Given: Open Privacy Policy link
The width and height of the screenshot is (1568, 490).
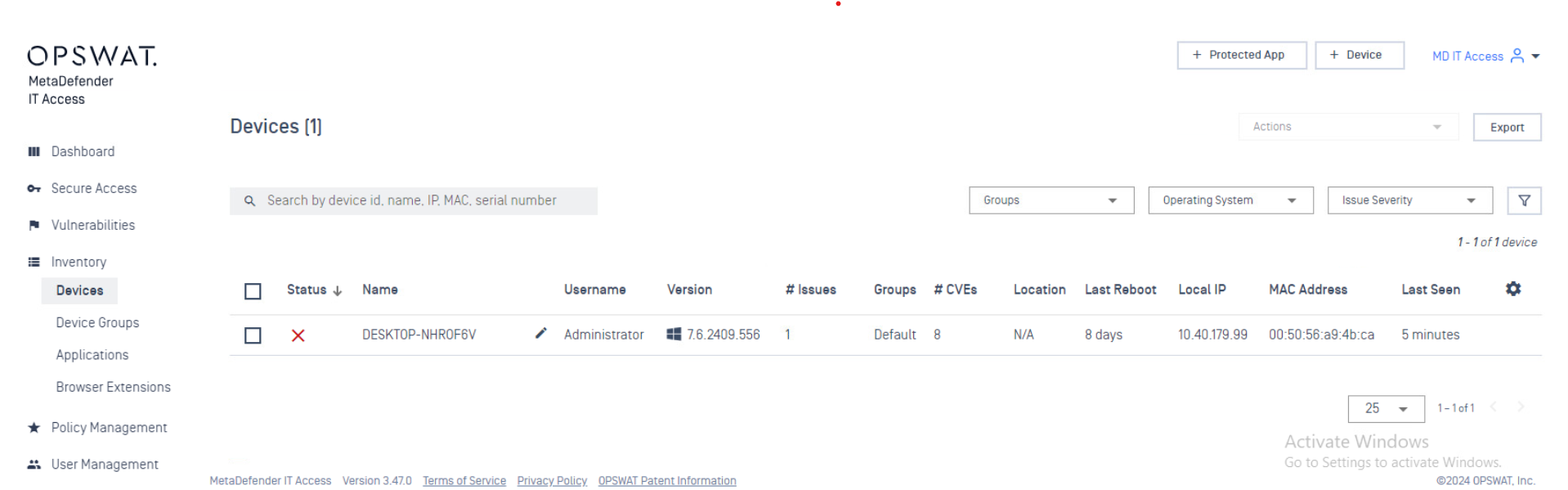Looking at the screenshot, I should coord(552,481).
